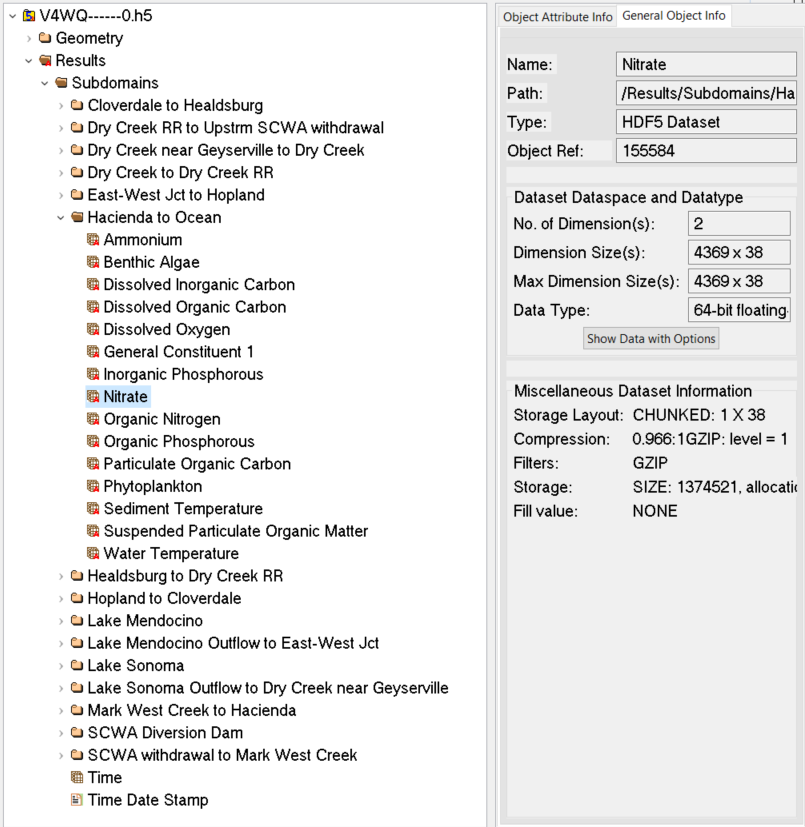The height and width of the screenshot is (827, 805).
Task: Click the Time Date Stamp dataset icon
Action: pos(78,800)
